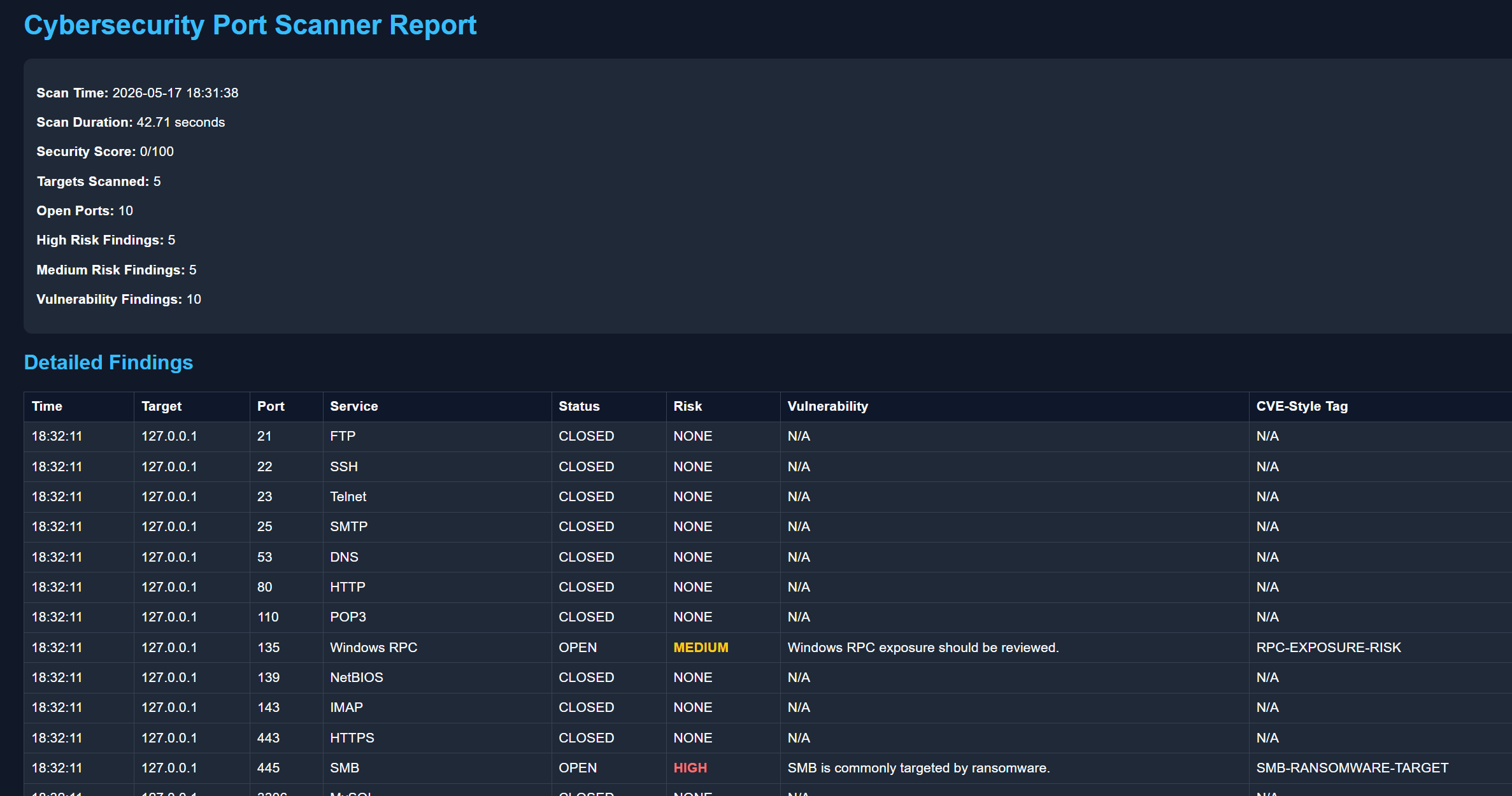Select CLOSED status in the HTTPS row
This screenshot has width=1512, height=796.
[587, 738]
